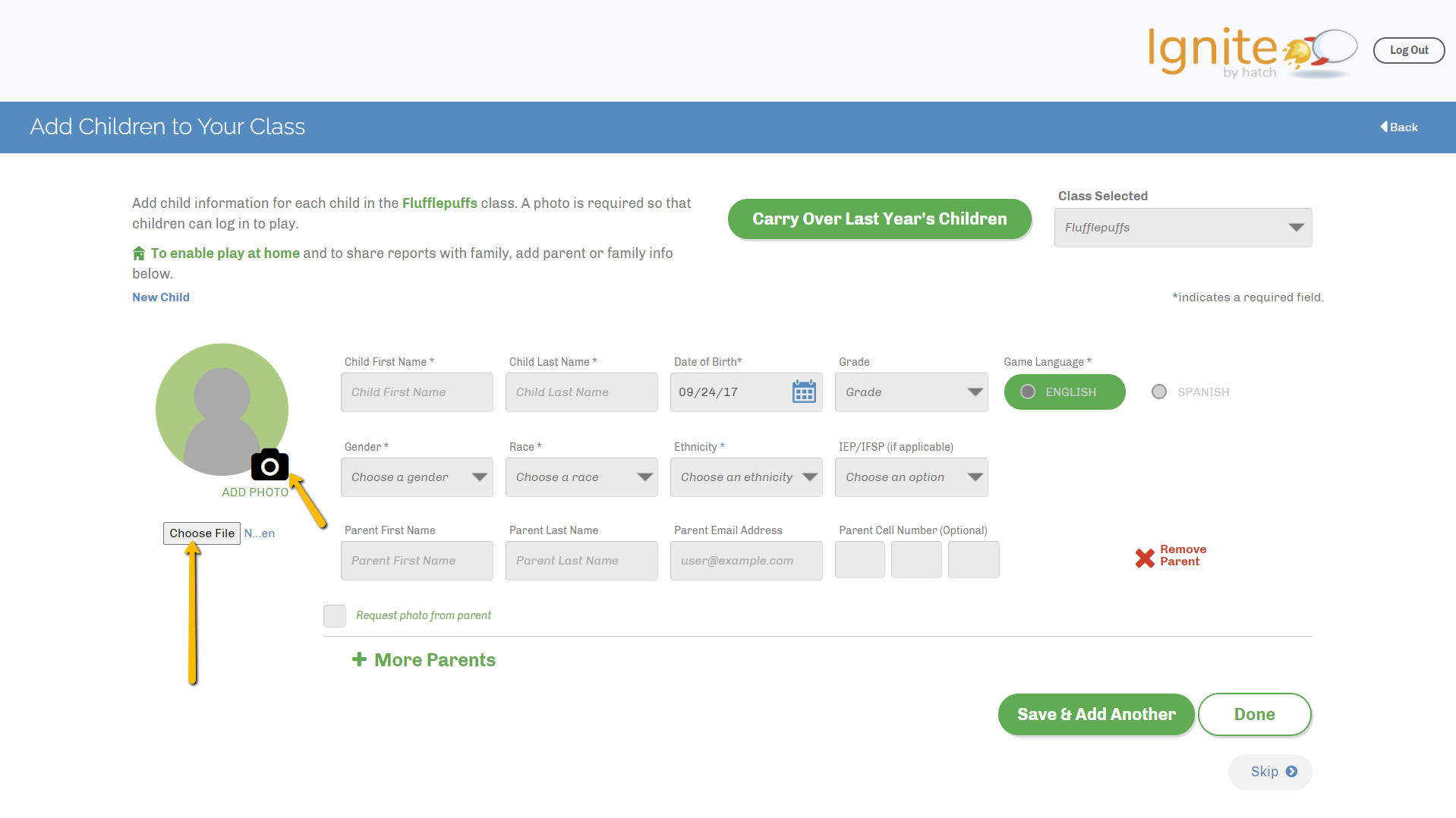Click the camera icon to add photo

pyautogui.click(x=269, y=465)
